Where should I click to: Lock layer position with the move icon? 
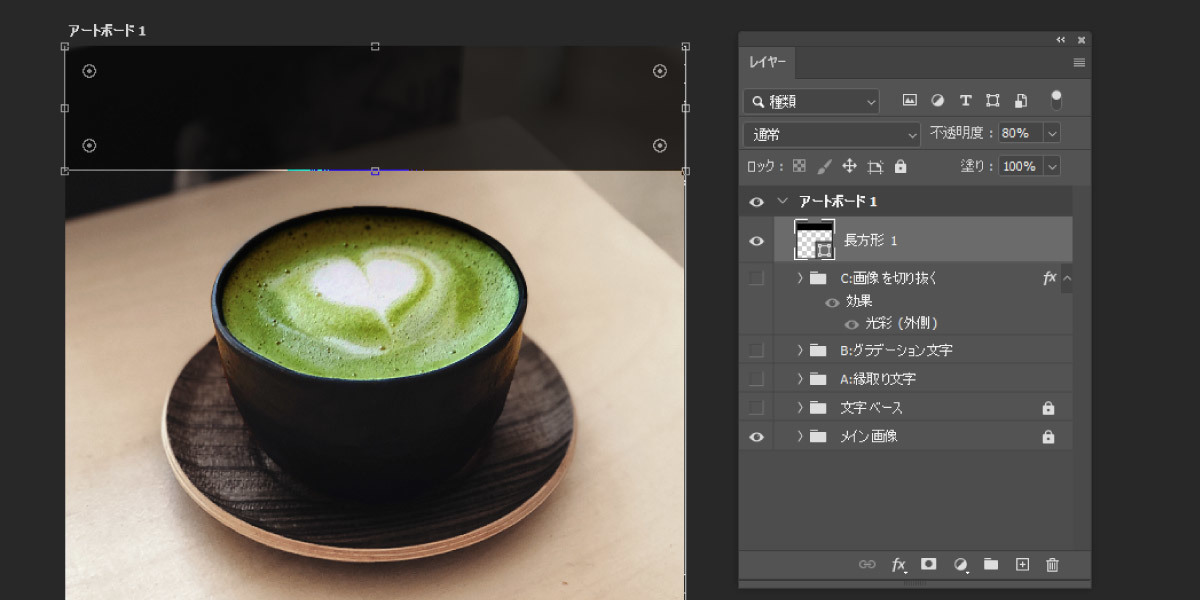(850, 166)
